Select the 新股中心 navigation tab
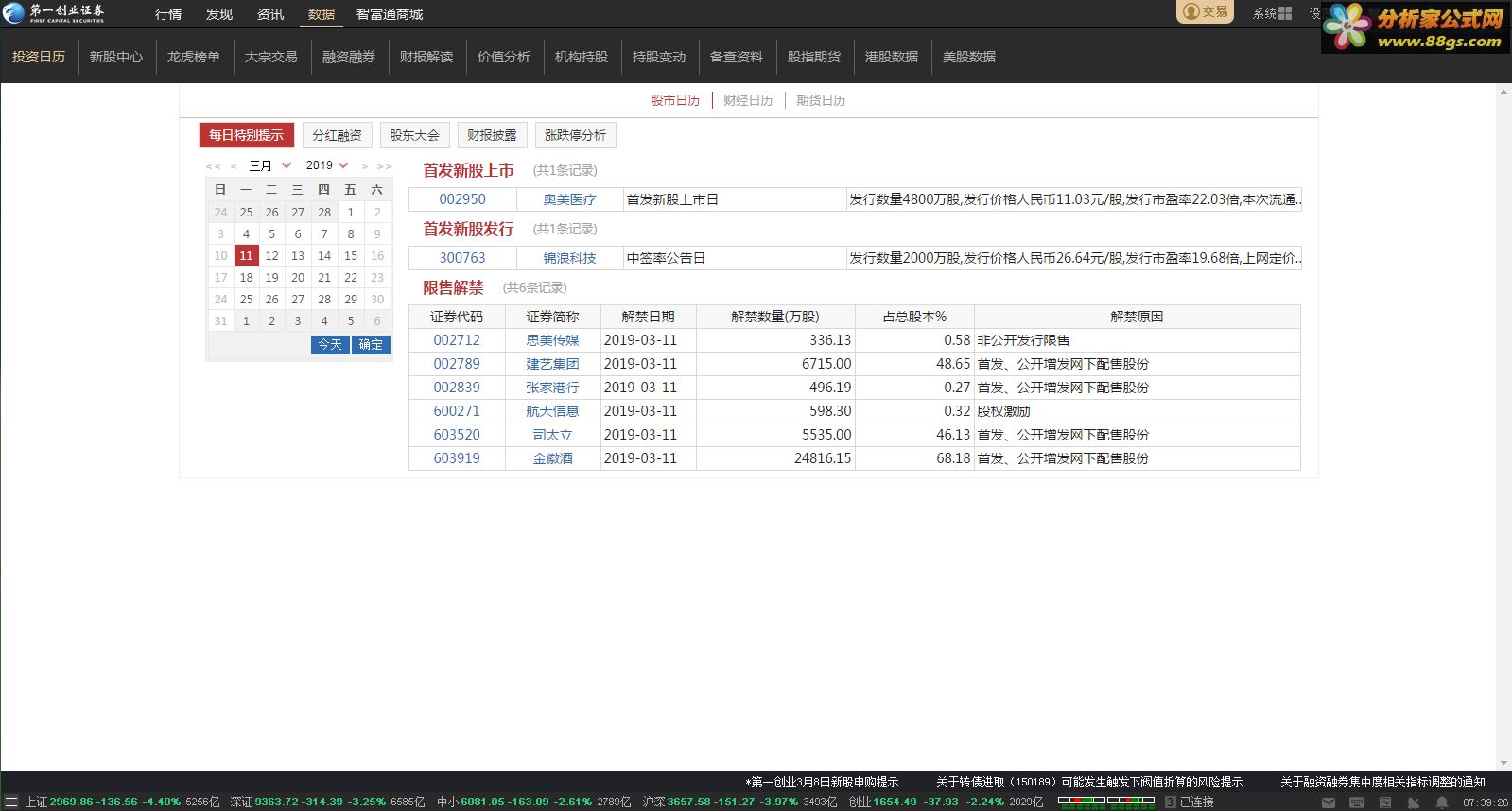This screenshot has width=1512, height=811. [x=116, y=57]
